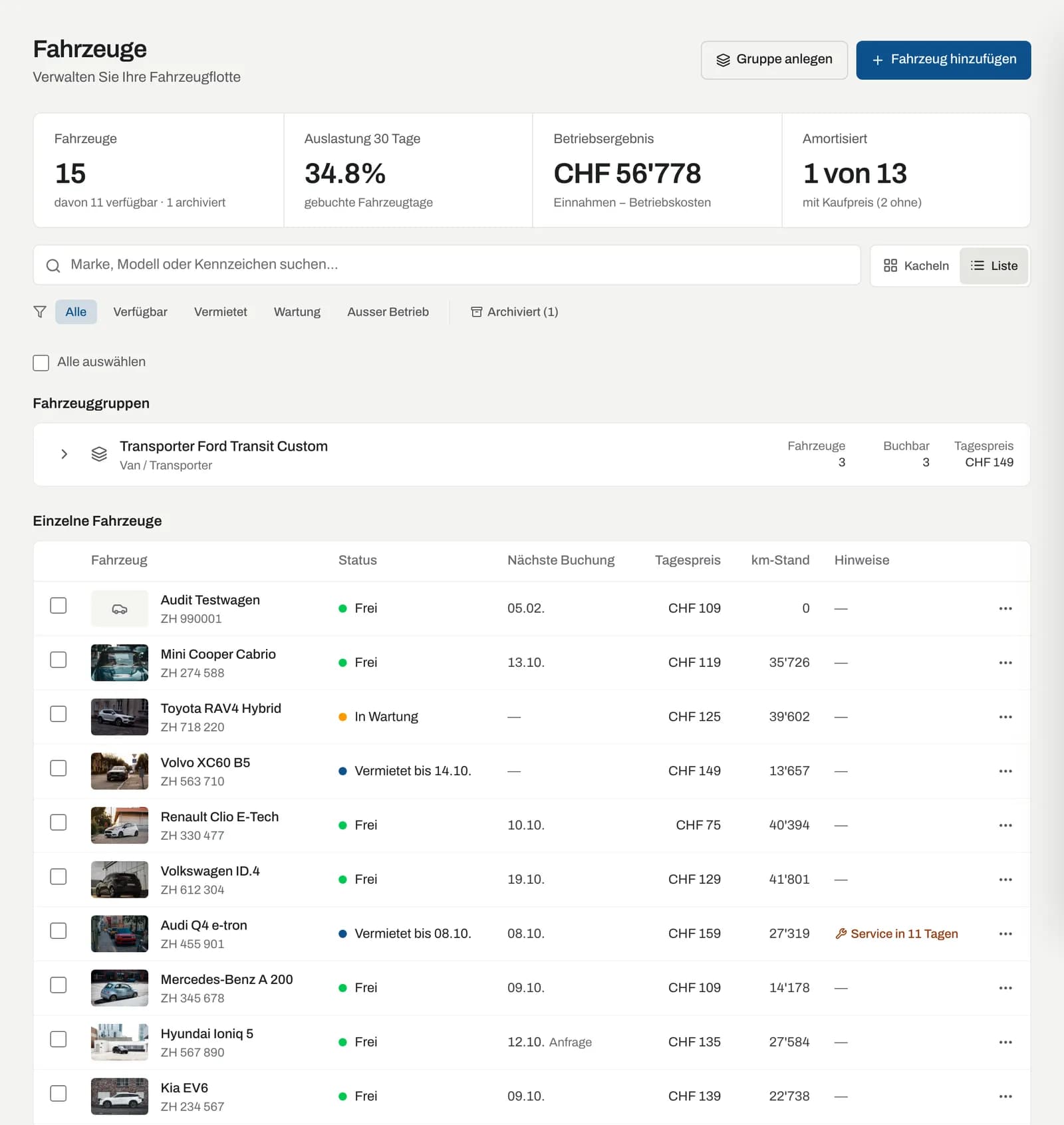Click the filter funnel icon
This screenshot has width=1064, height=1125.
[40, 312]
